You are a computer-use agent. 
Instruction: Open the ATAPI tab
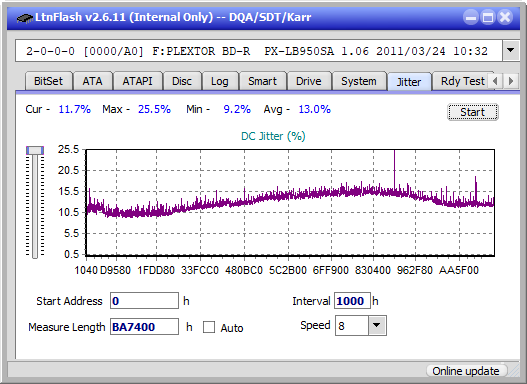pyautogui.click(x=137, y=81)
